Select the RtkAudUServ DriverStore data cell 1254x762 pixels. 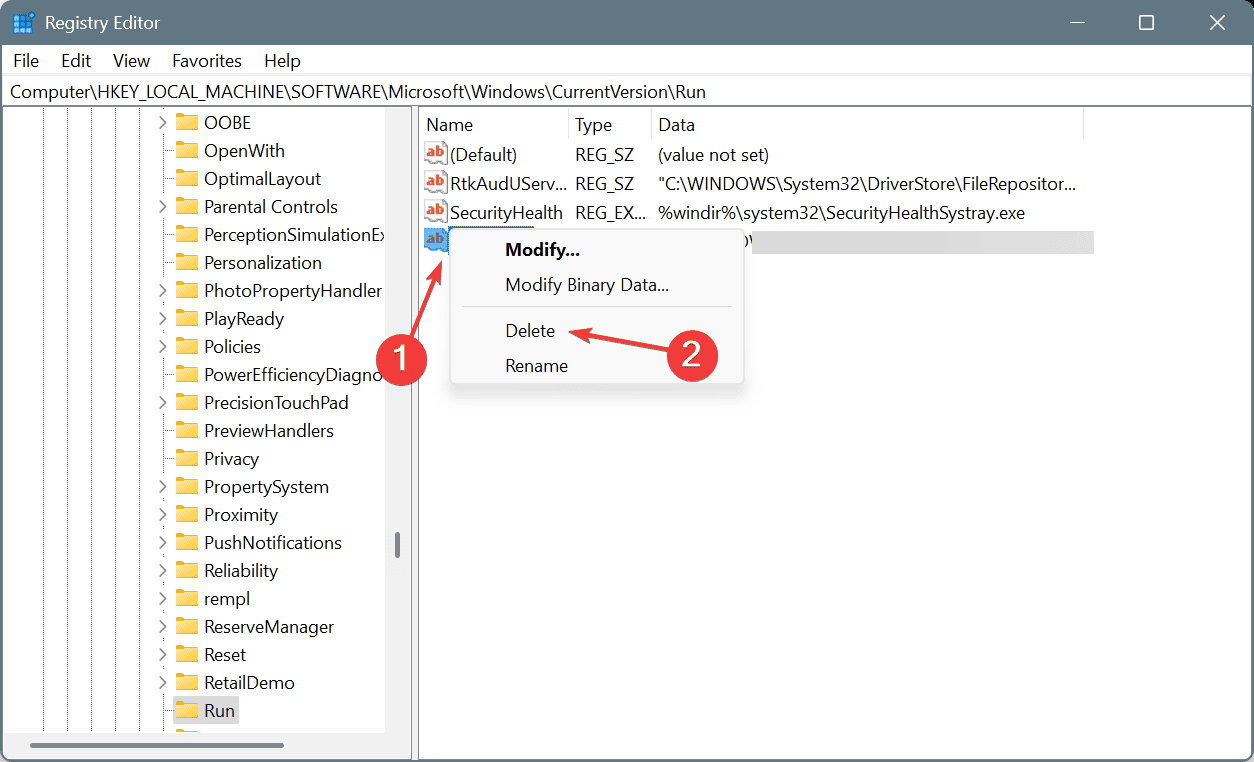[867, 184]
